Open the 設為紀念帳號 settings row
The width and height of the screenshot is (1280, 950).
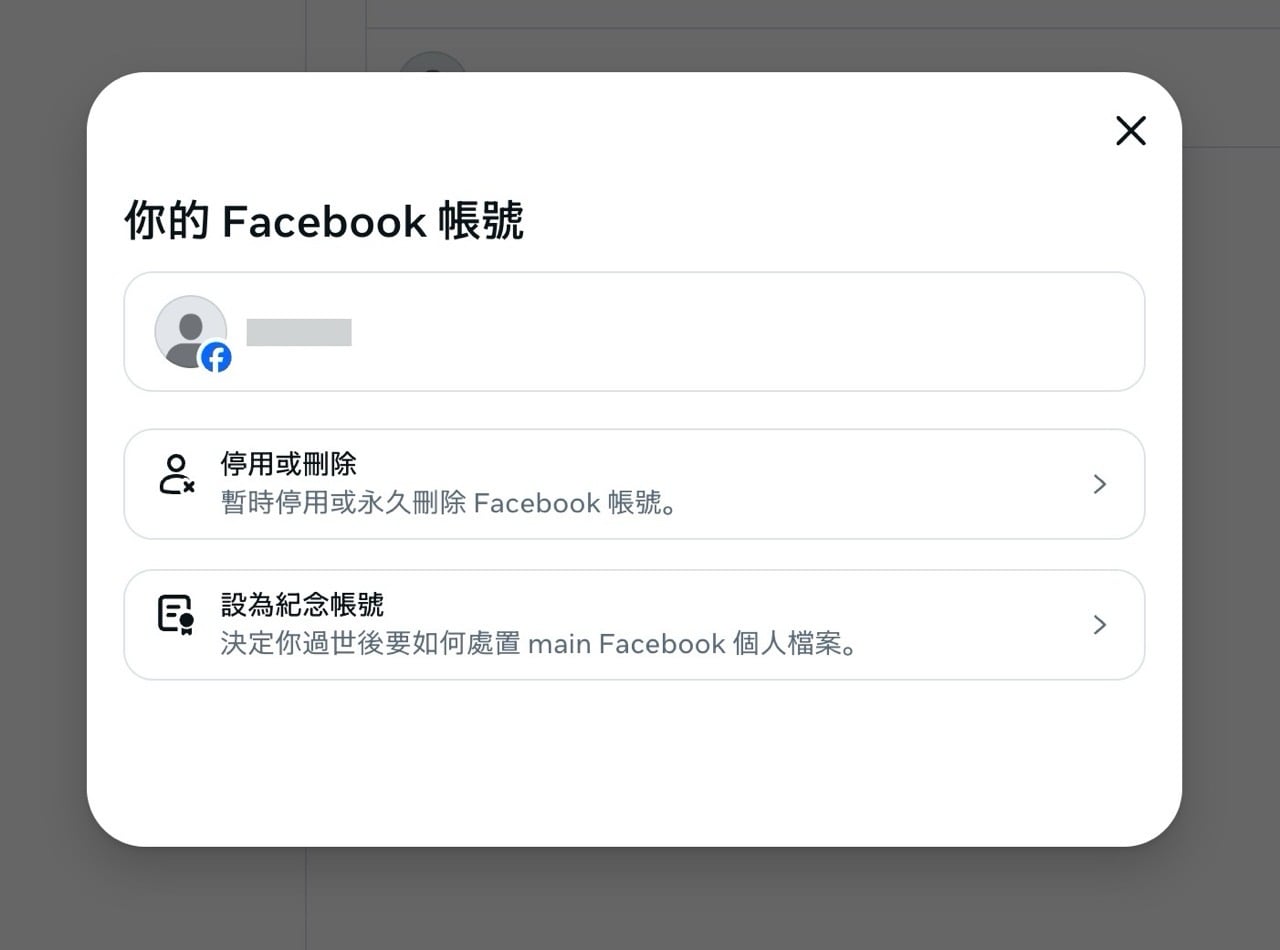[633, 625]
